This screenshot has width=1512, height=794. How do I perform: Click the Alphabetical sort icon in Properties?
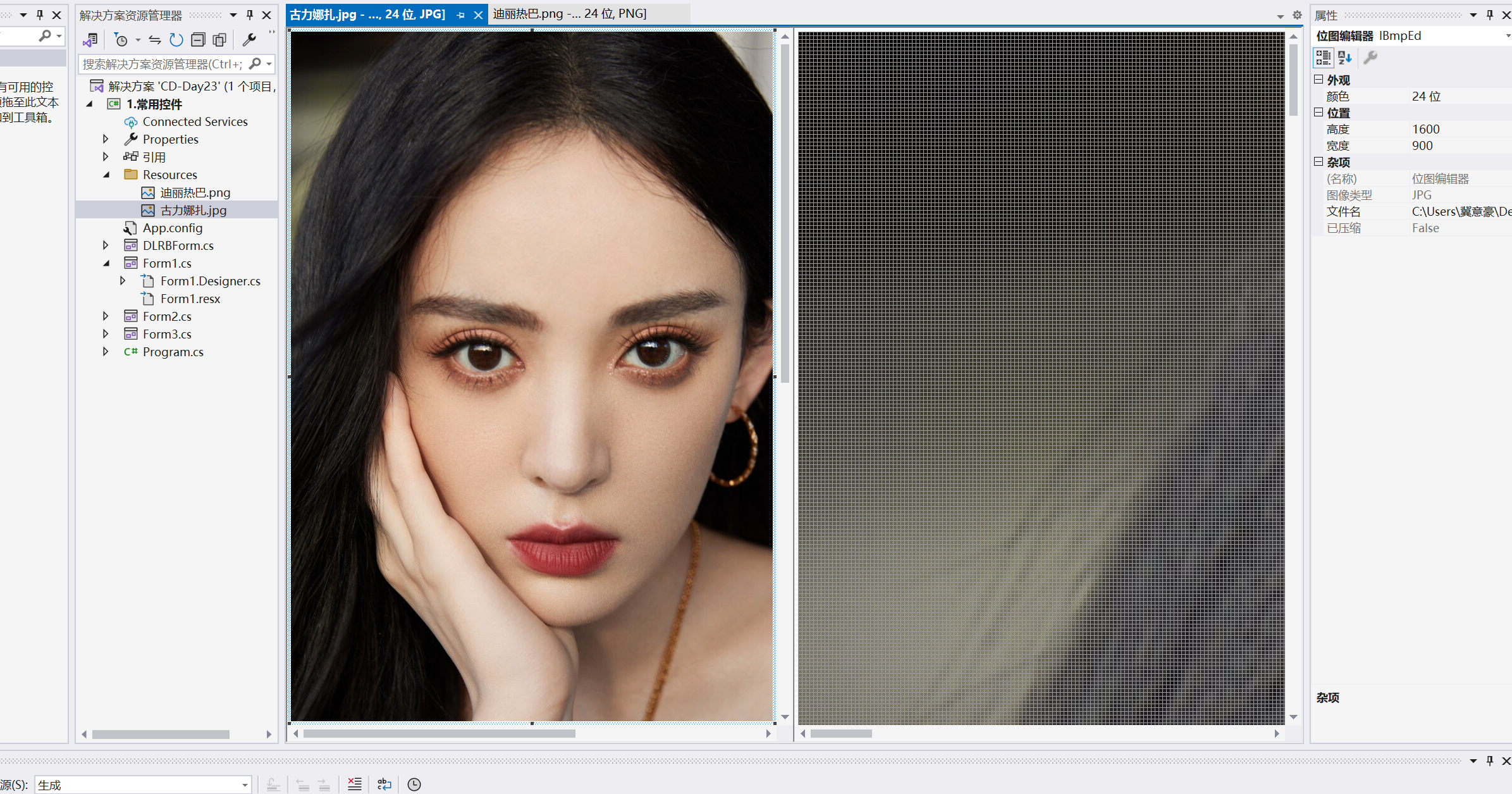click(x=1345, y=58)
